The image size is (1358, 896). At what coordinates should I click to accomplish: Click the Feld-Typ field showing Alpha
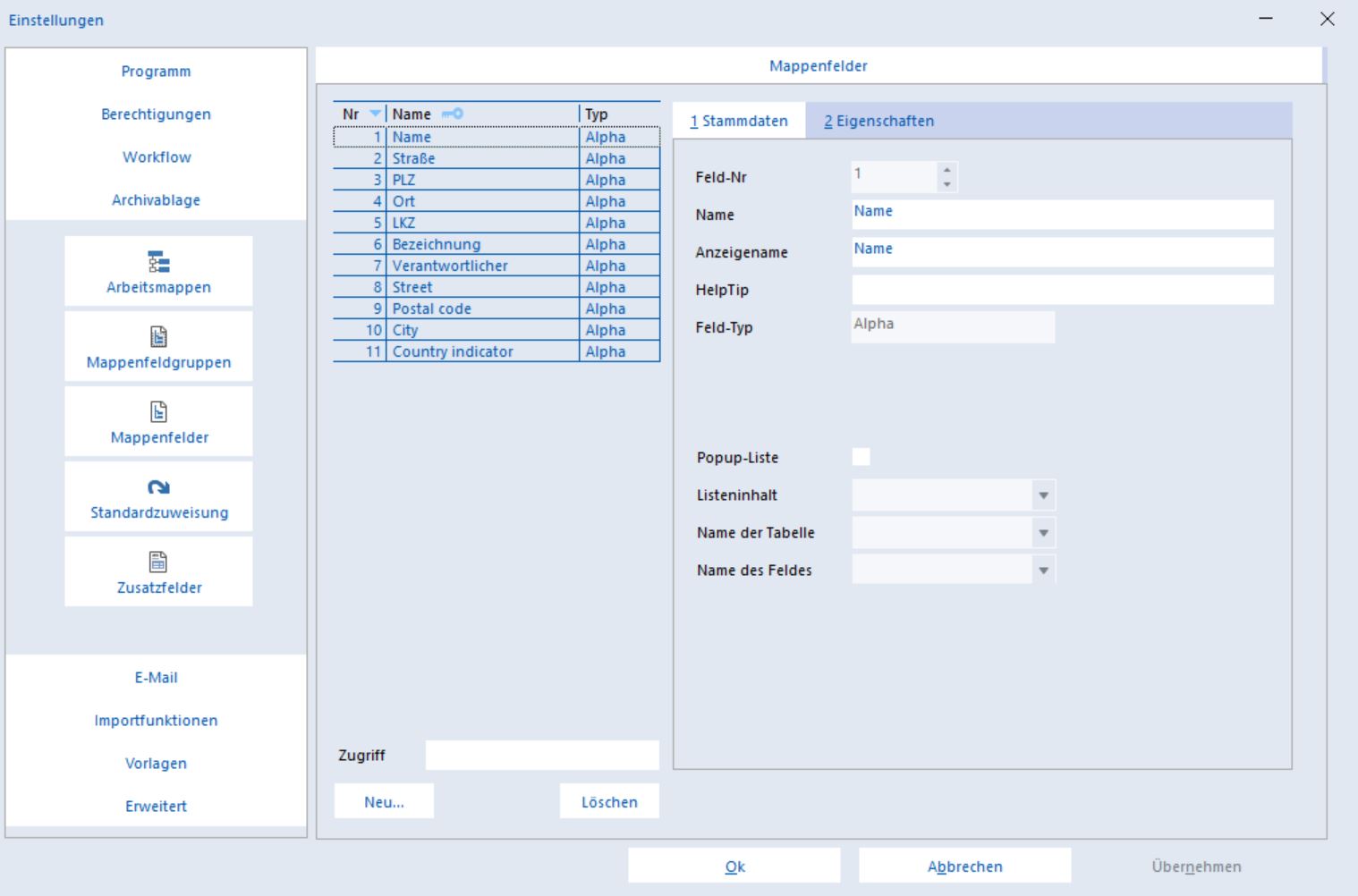(953, 327)
